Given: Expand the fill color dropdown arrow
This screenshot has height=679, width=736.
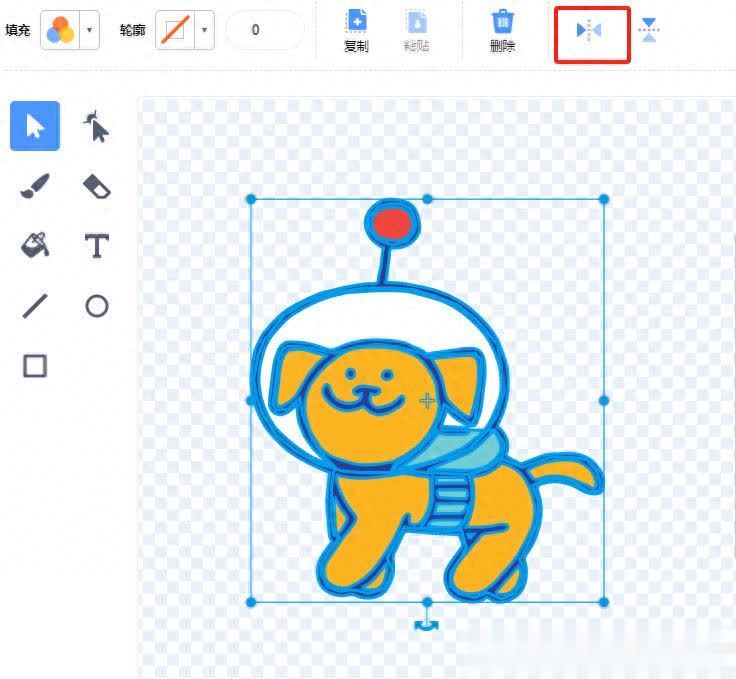Looking at the screenshot, I should point(90,31).
